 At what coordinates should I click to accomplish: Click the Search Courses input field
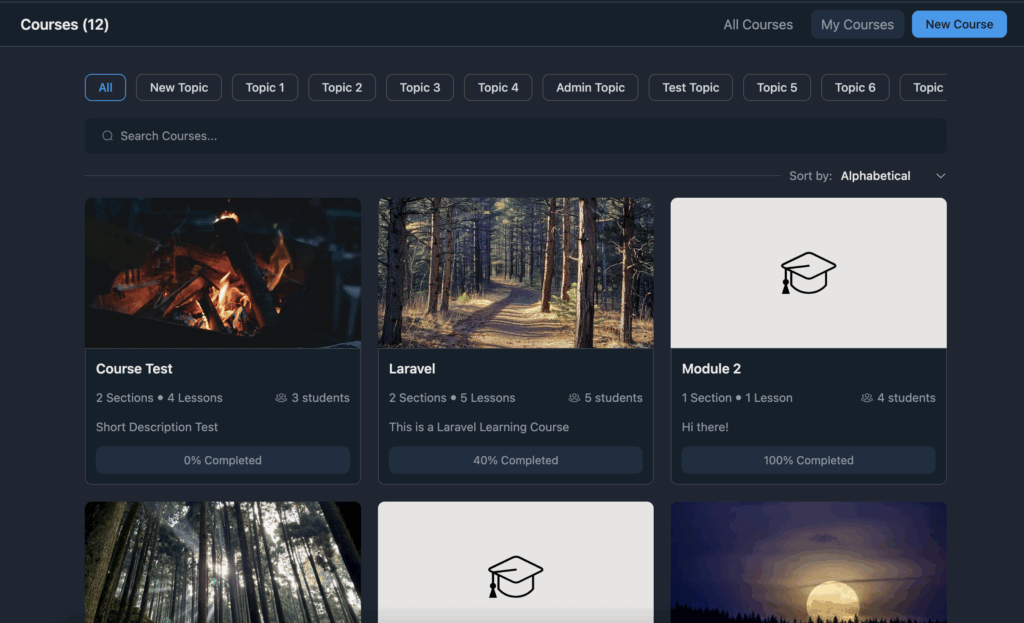(400, 135)
